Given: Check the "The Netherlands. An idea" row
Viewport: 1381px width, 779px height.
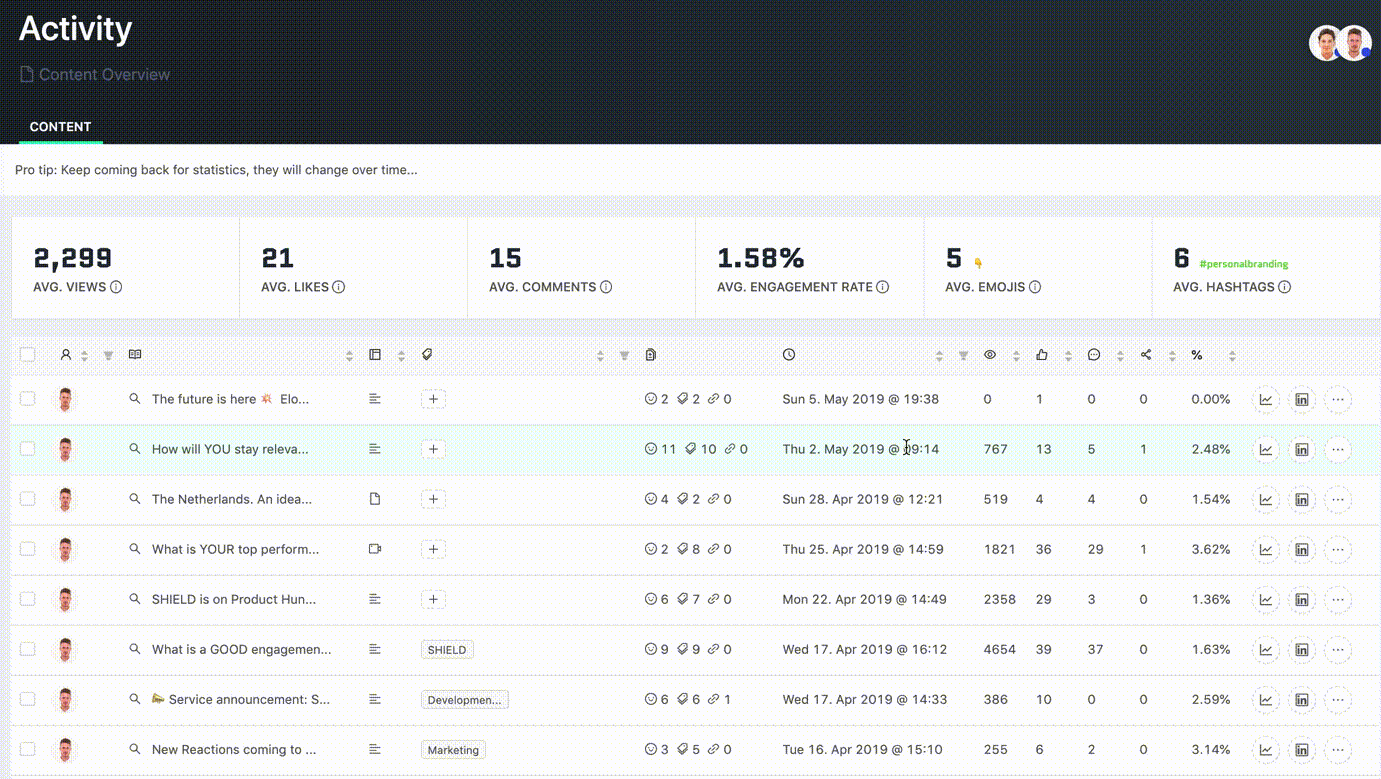Looking at the screenshot, I should tap(27, 498).
